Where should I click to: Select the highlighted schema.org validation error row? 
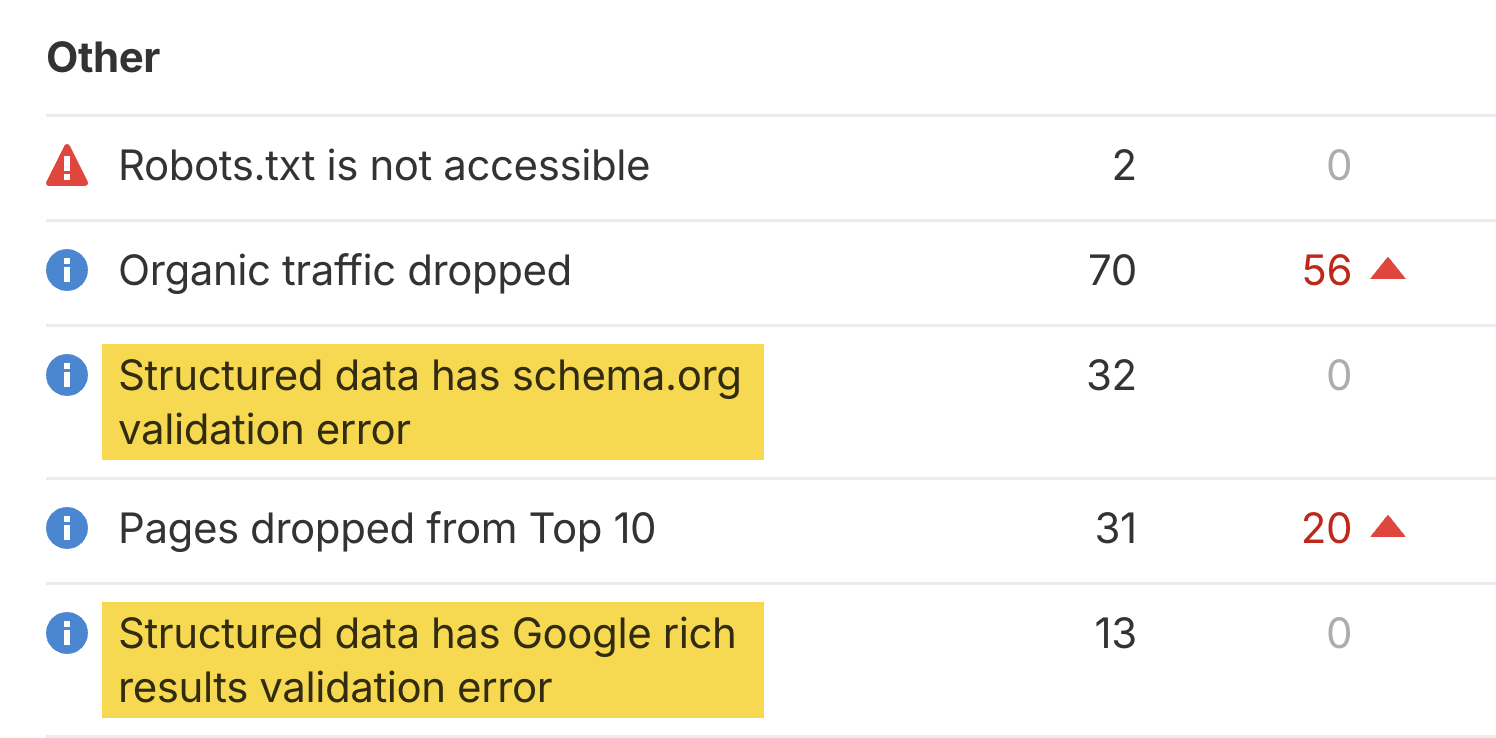(430, 401)
